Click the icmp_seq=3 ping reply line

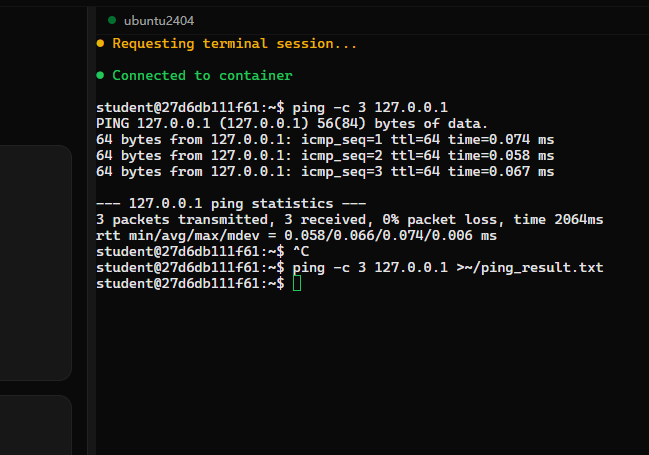coord(325,171)
